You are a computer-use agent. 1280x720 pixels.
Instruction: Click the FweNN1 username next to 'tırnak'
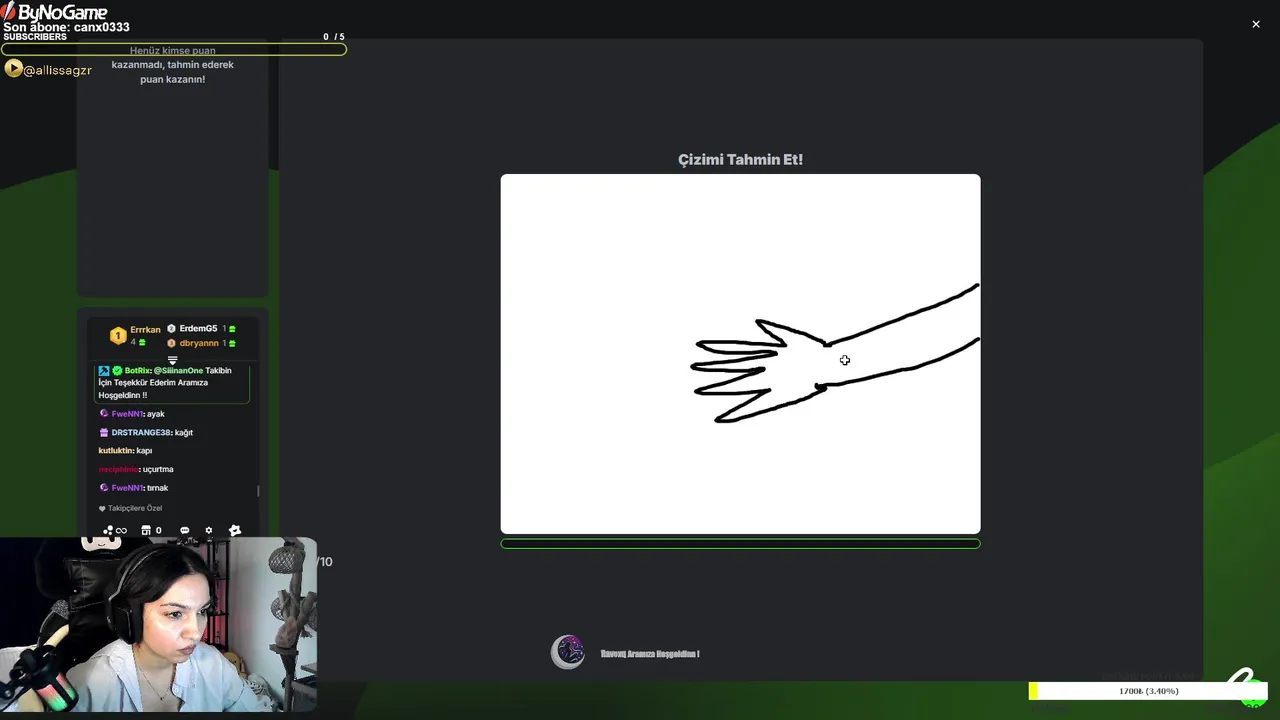point(128,488)
